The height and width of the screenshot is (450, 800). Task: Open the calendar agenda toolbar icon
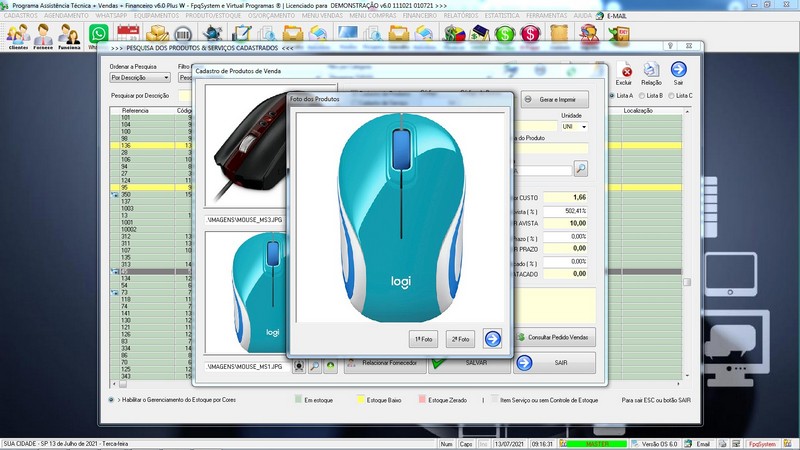coord(128,34)
